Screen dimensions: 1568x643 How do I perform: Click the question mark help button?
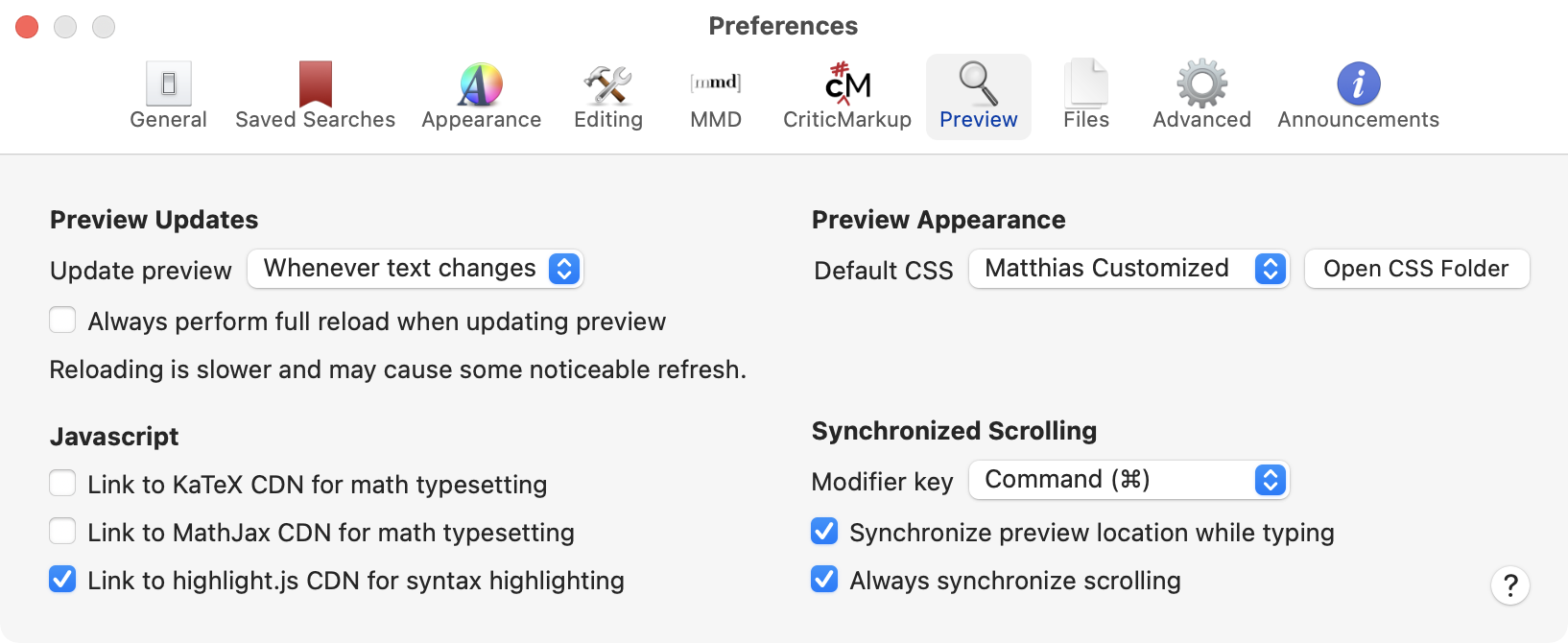pyautogui.click(x=1509, y=585)
